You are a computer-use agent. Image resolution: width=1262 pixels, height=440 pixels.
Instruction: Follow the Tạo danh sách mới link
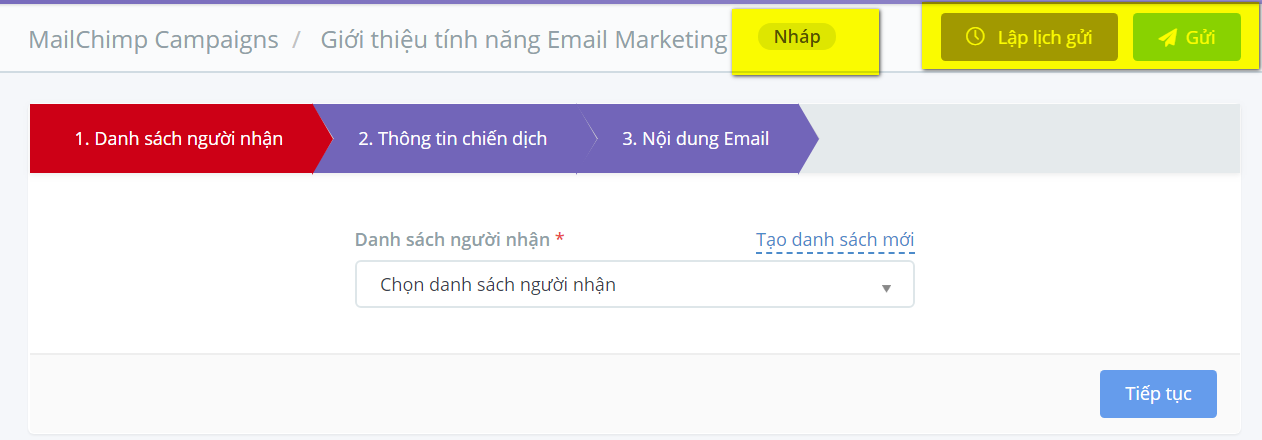835,240
